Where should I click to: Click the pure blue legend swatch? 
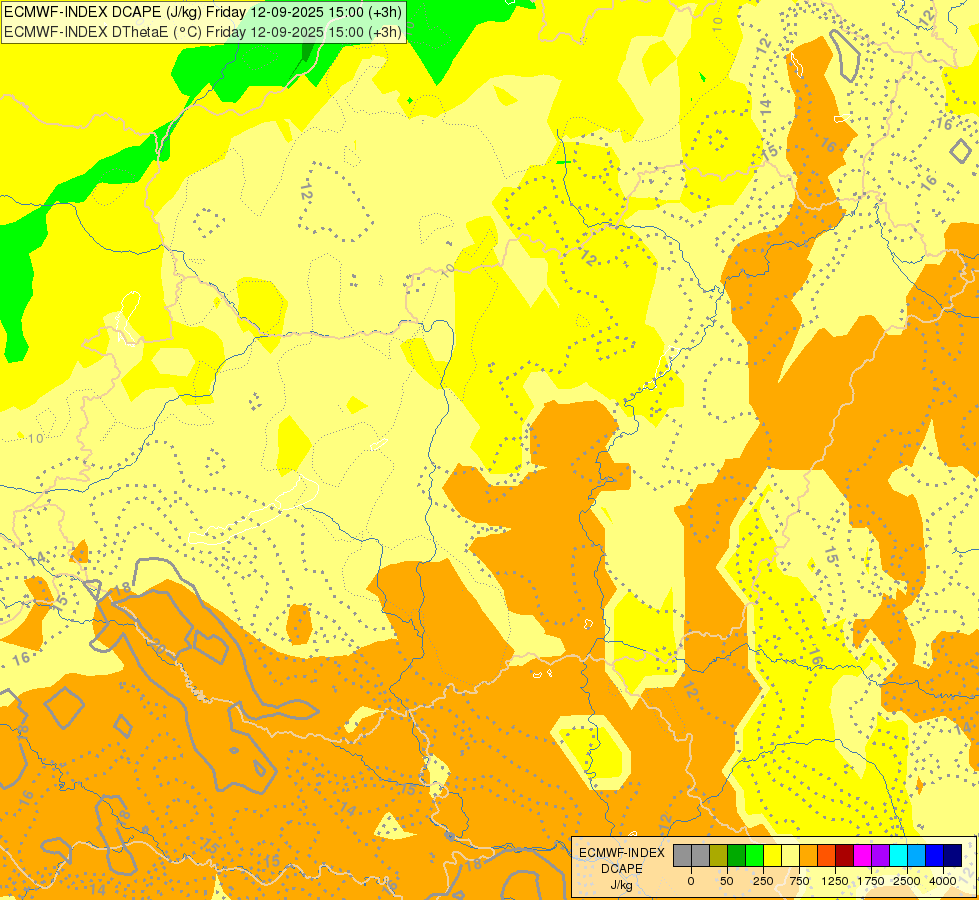tap(935, 855)
